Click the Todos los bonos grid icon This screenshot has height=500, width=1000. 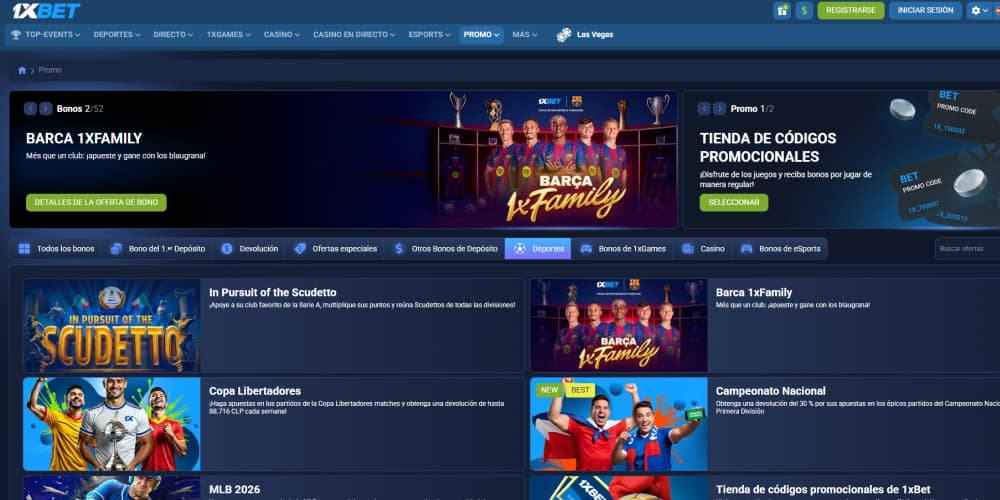(x=24, y=249)
